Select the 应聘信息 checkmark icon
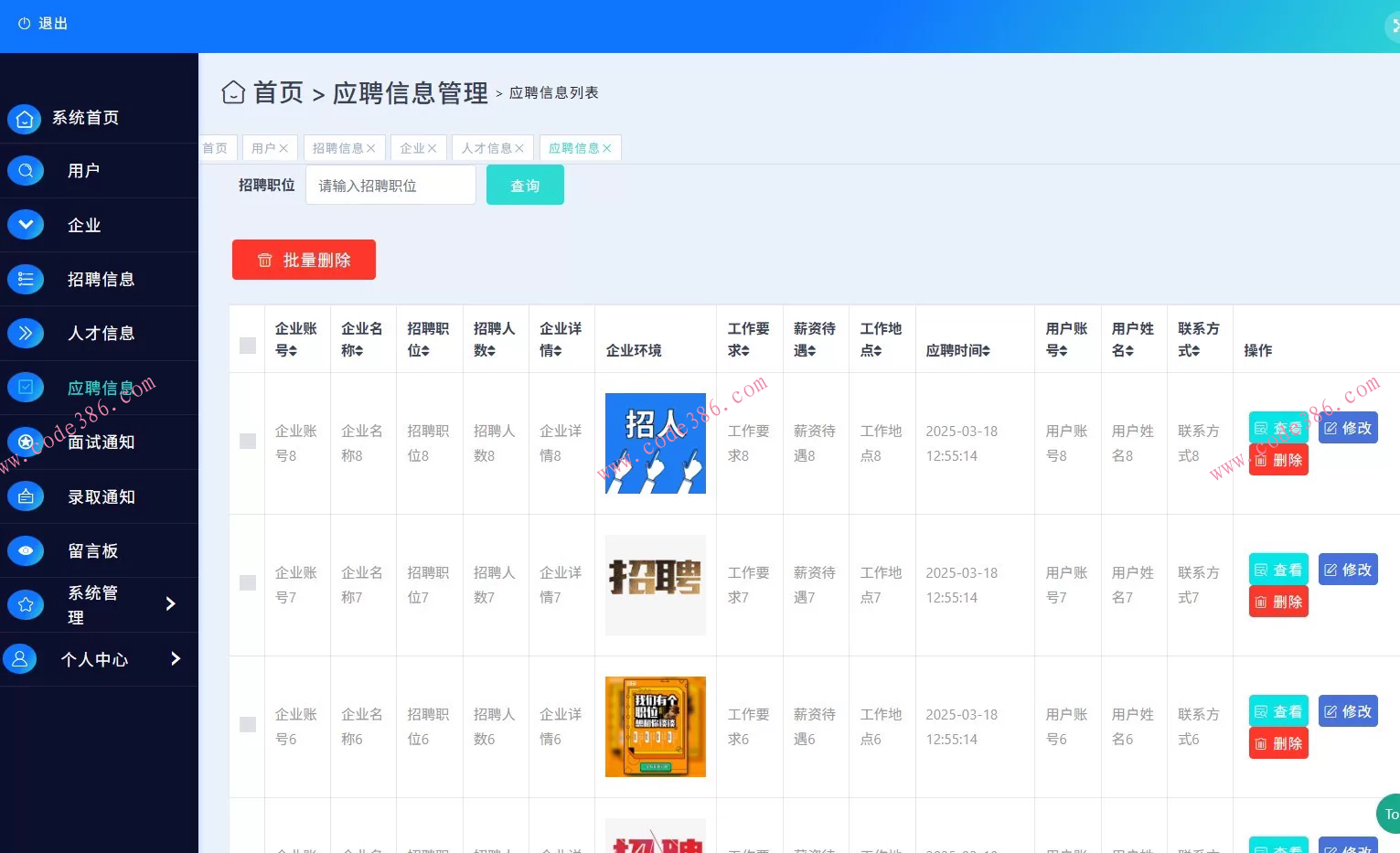 (25, 387)
